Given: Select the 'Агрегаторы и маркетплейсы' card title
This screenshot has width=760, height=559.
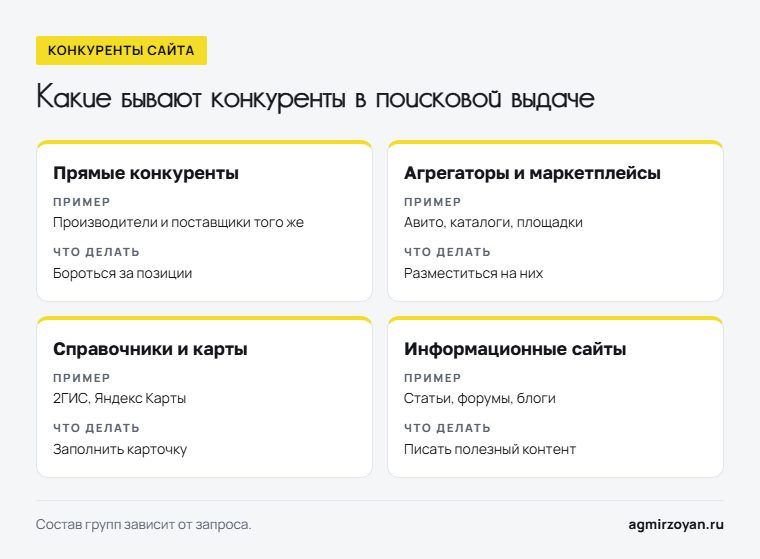Looking at the screenshot, I should point(532,173).
